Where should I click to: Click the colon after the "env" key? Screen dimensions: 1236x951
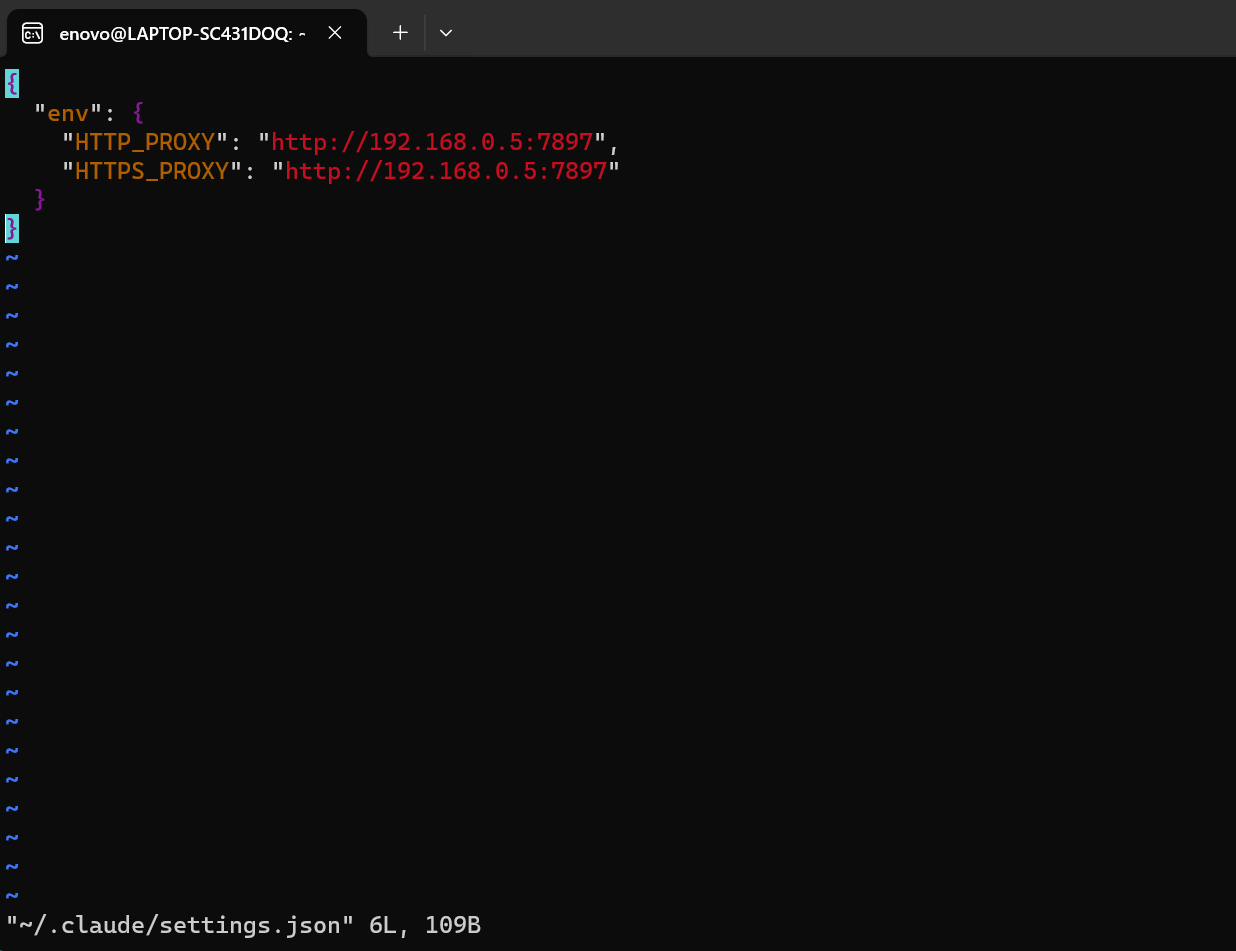point(110,113)
